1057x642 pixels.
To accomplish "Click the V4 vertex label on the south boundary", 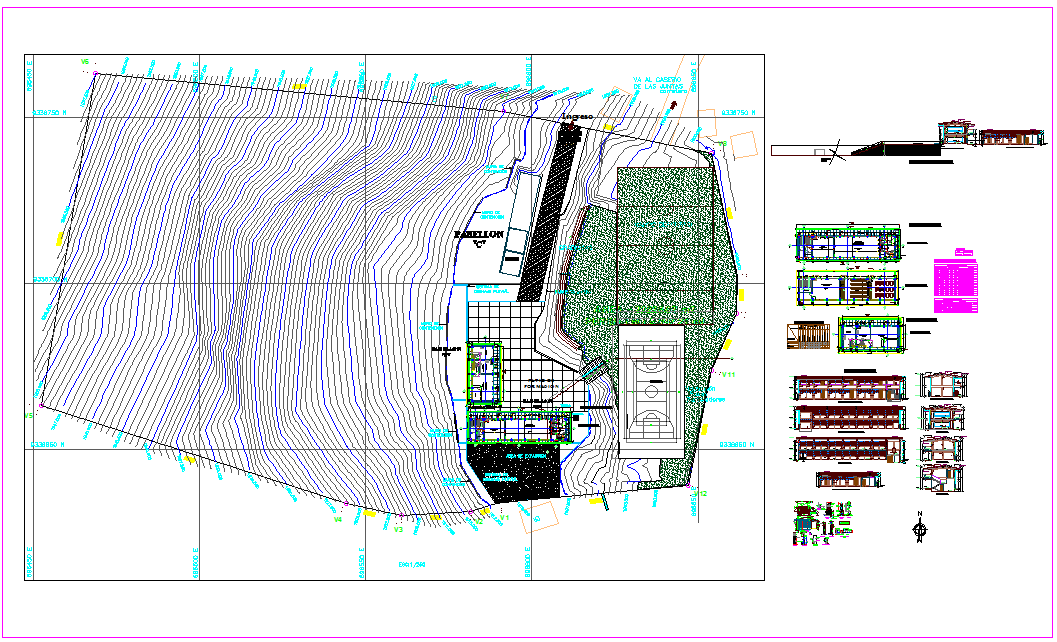I will [337, 520].
